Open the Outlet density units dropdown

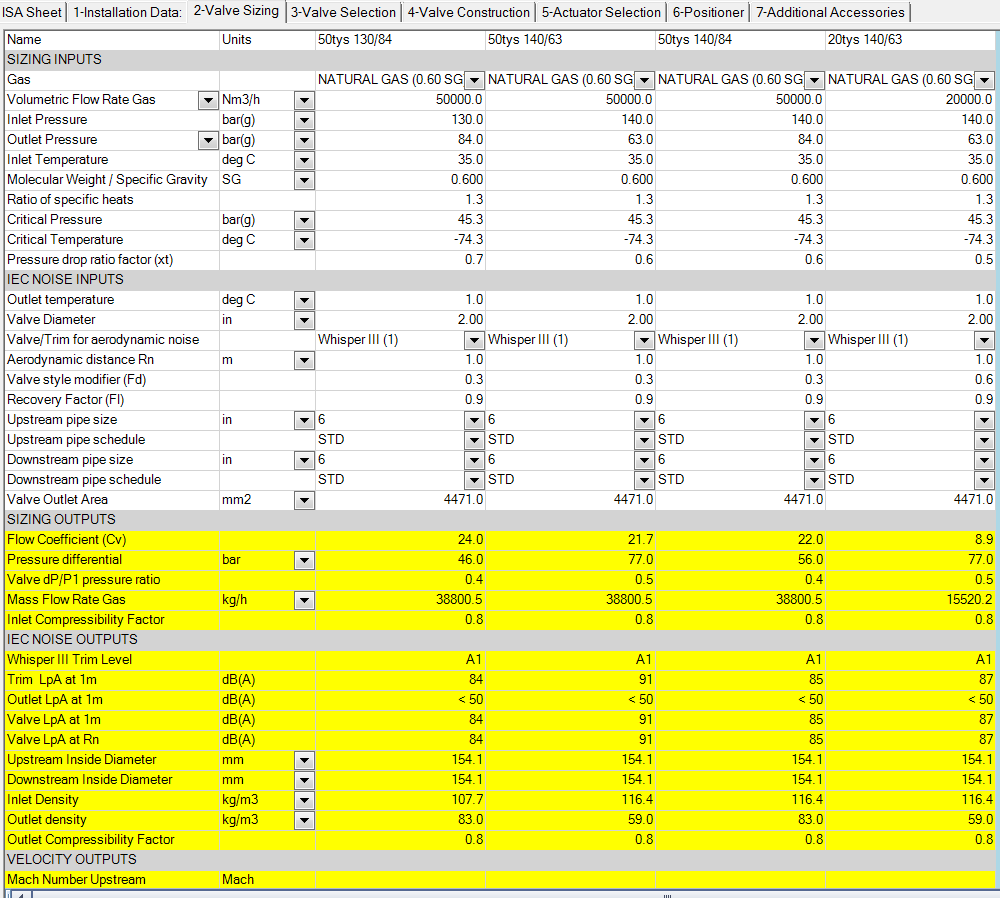click(x=304, y=820)
